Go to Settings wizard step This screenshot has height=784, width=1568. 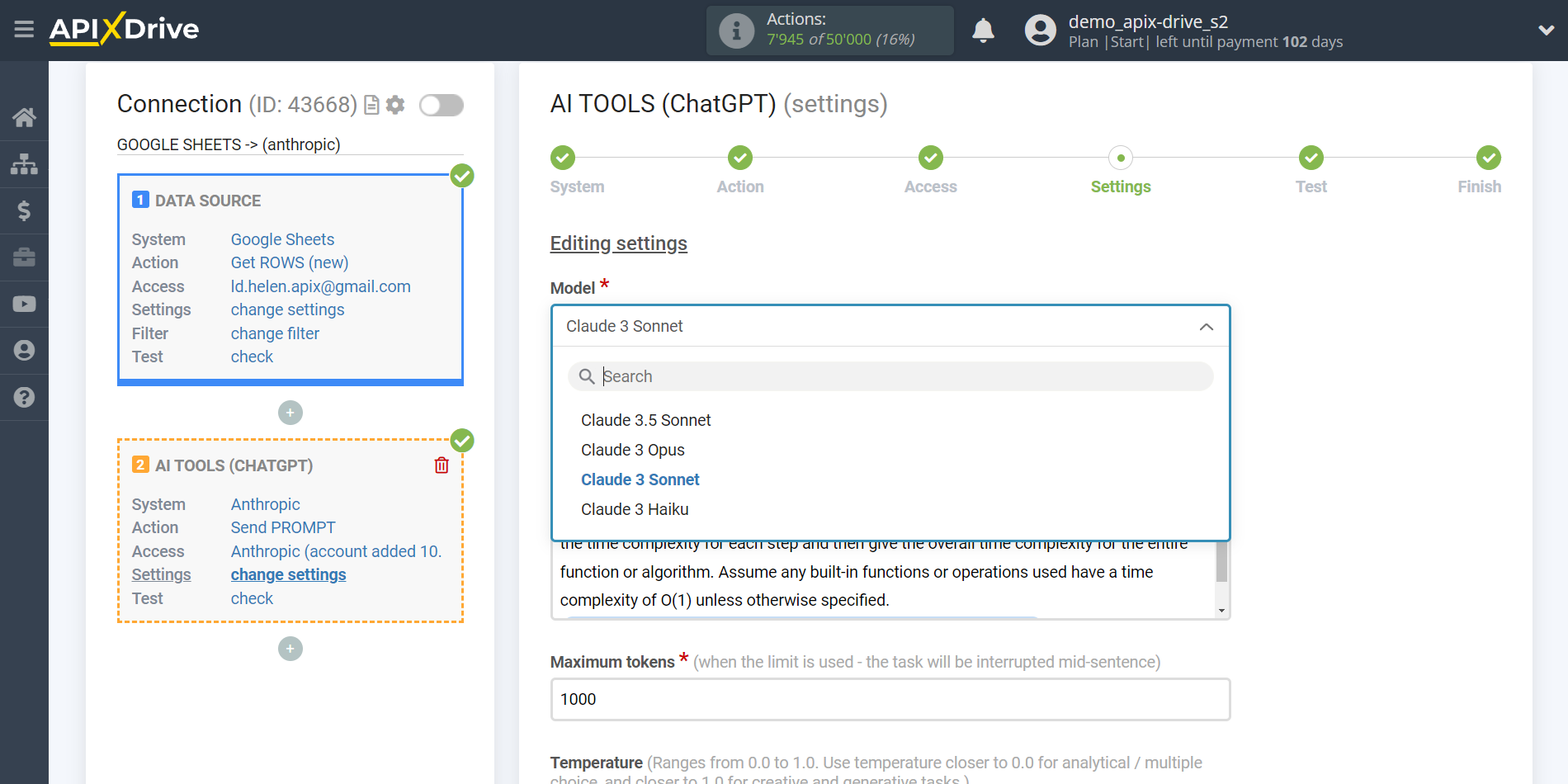(1121, 158)
